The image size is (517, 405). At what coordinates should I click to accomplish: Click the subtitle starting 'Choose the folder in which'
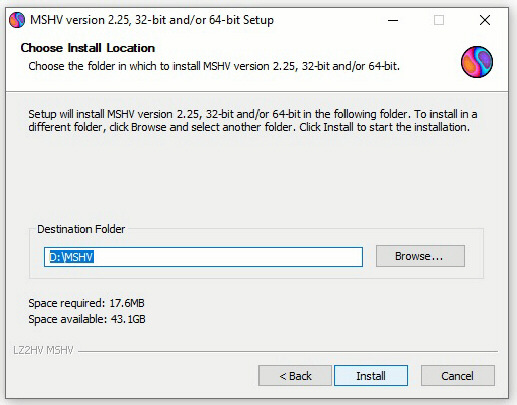[214, 66]
